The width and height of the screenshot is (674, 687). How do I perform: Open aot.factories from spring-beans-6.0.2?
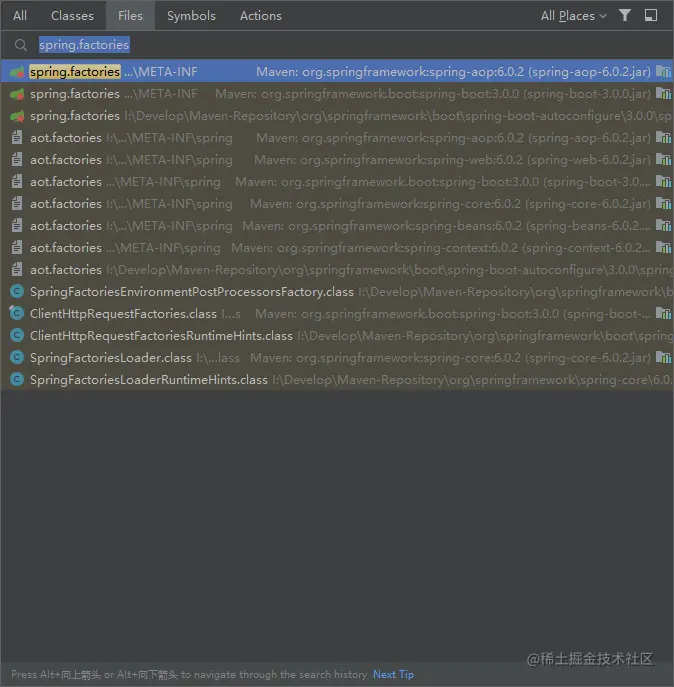(337, 226)
